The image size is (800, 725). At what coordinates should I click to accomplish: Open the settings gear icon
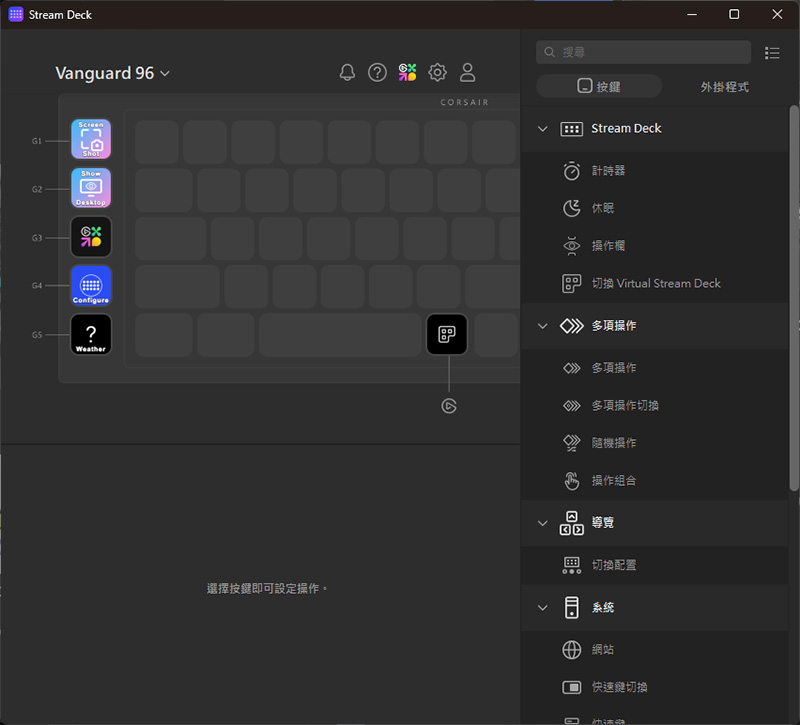click(x=437, y=72)
